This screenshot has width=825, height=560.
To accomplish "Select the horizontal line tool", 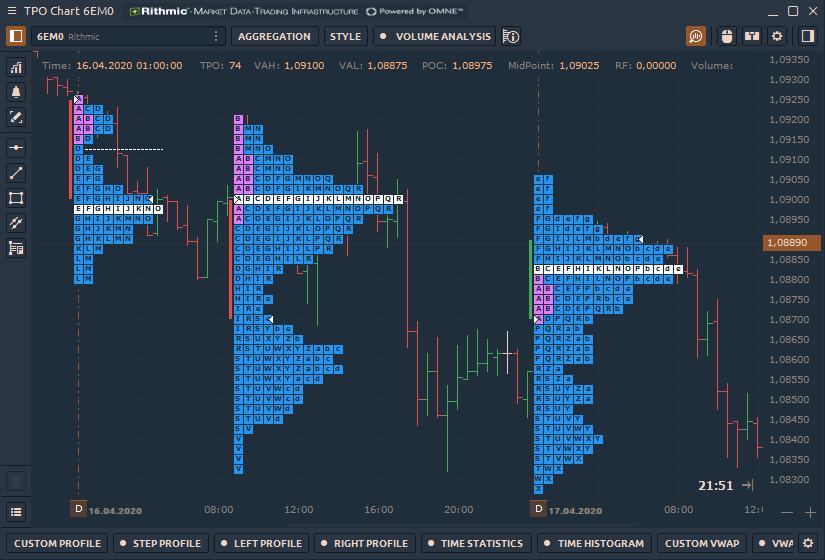I will [16, 148].
